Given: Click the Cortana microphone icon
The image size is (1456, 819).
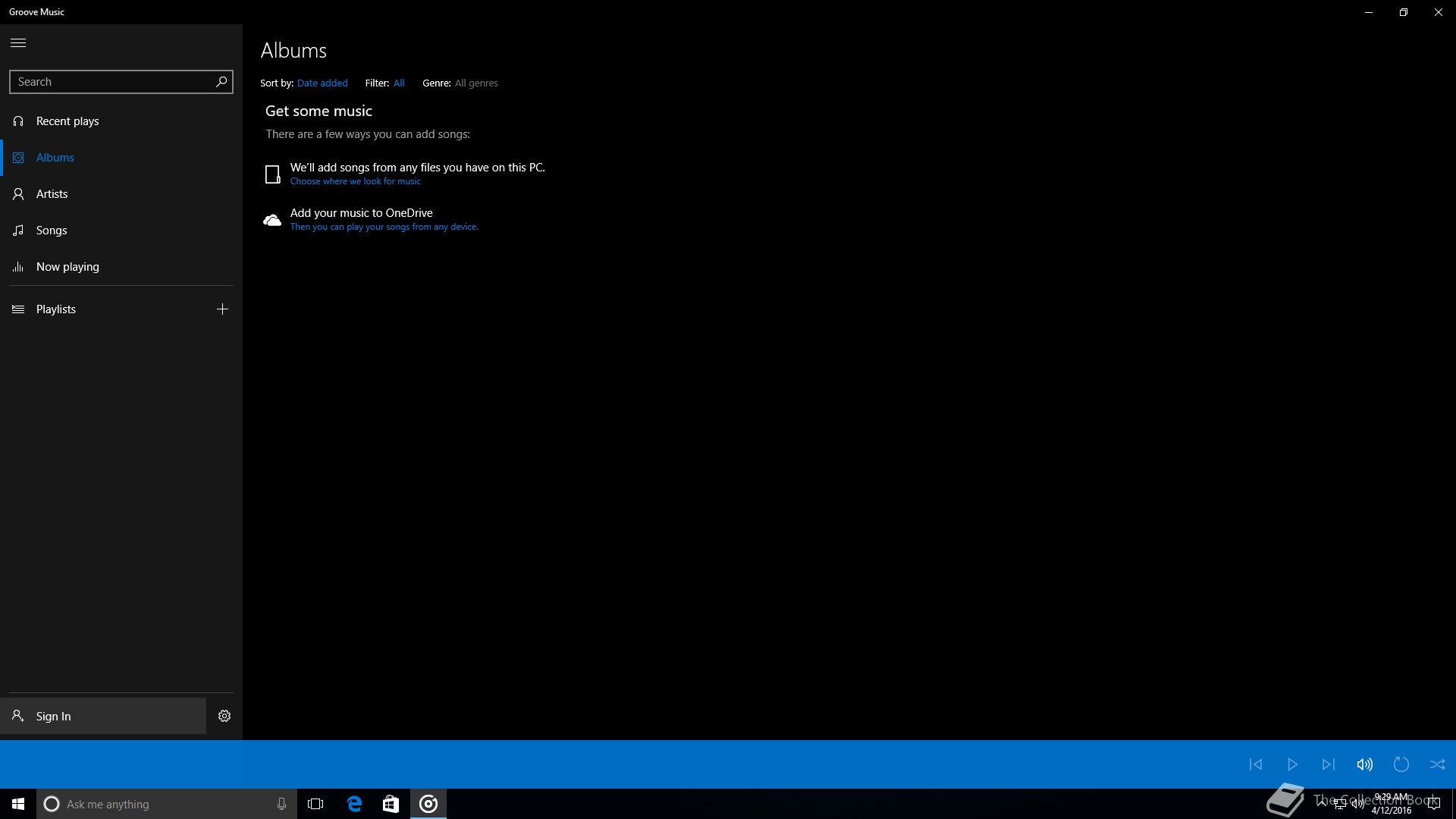Looking at the screenshot, I should click(281, 804).
